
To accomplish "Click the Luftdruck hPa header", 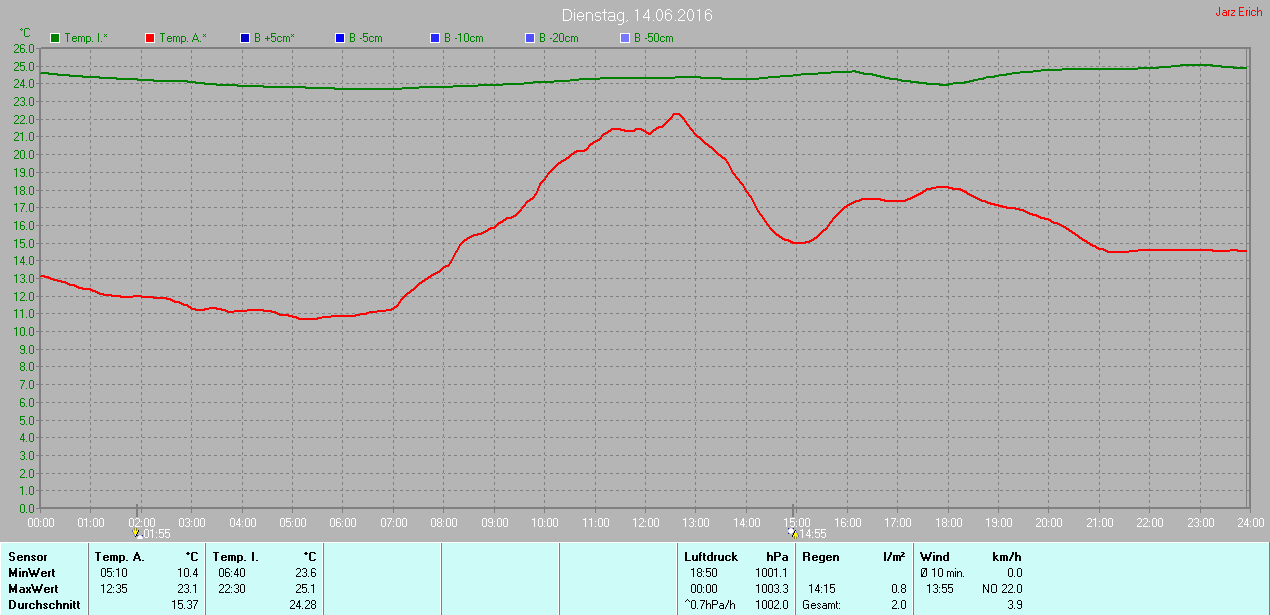I will (735, 557).
